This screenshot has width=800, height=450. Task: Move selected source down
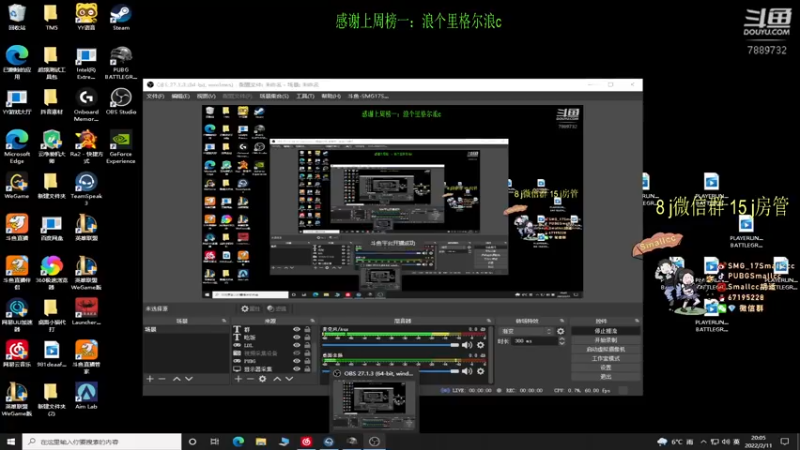click(x=289, y=379)
